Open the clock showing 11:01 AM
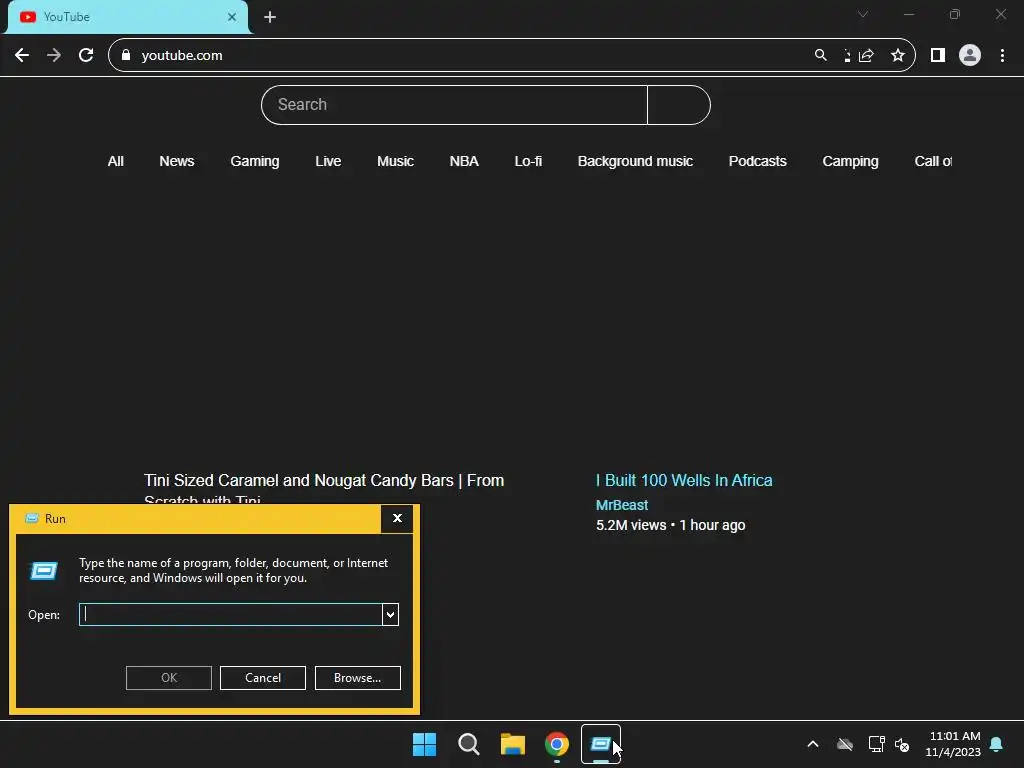1024x768 pixels. pyautogui.click(x=953, y=744)
